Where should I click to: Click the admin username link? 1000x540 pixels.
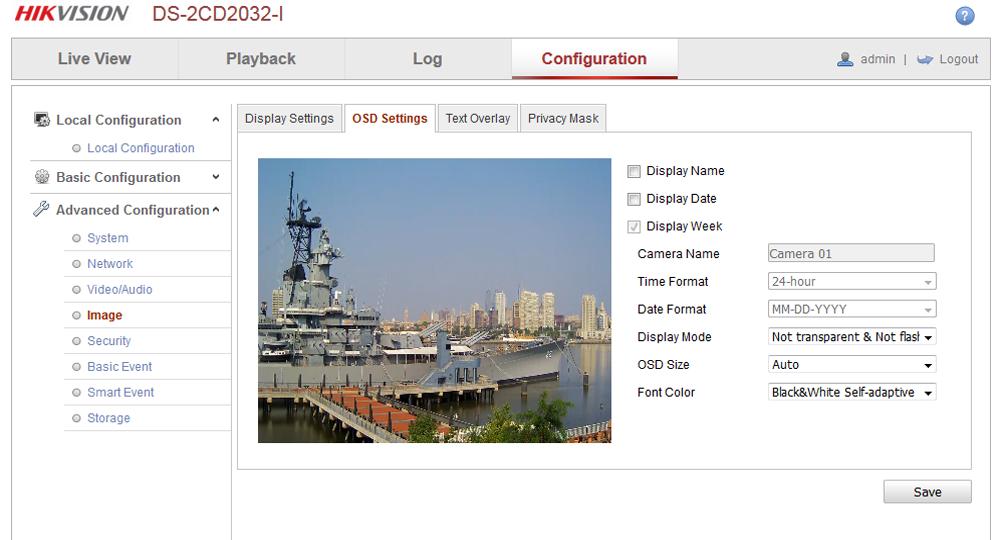(878, 59)
